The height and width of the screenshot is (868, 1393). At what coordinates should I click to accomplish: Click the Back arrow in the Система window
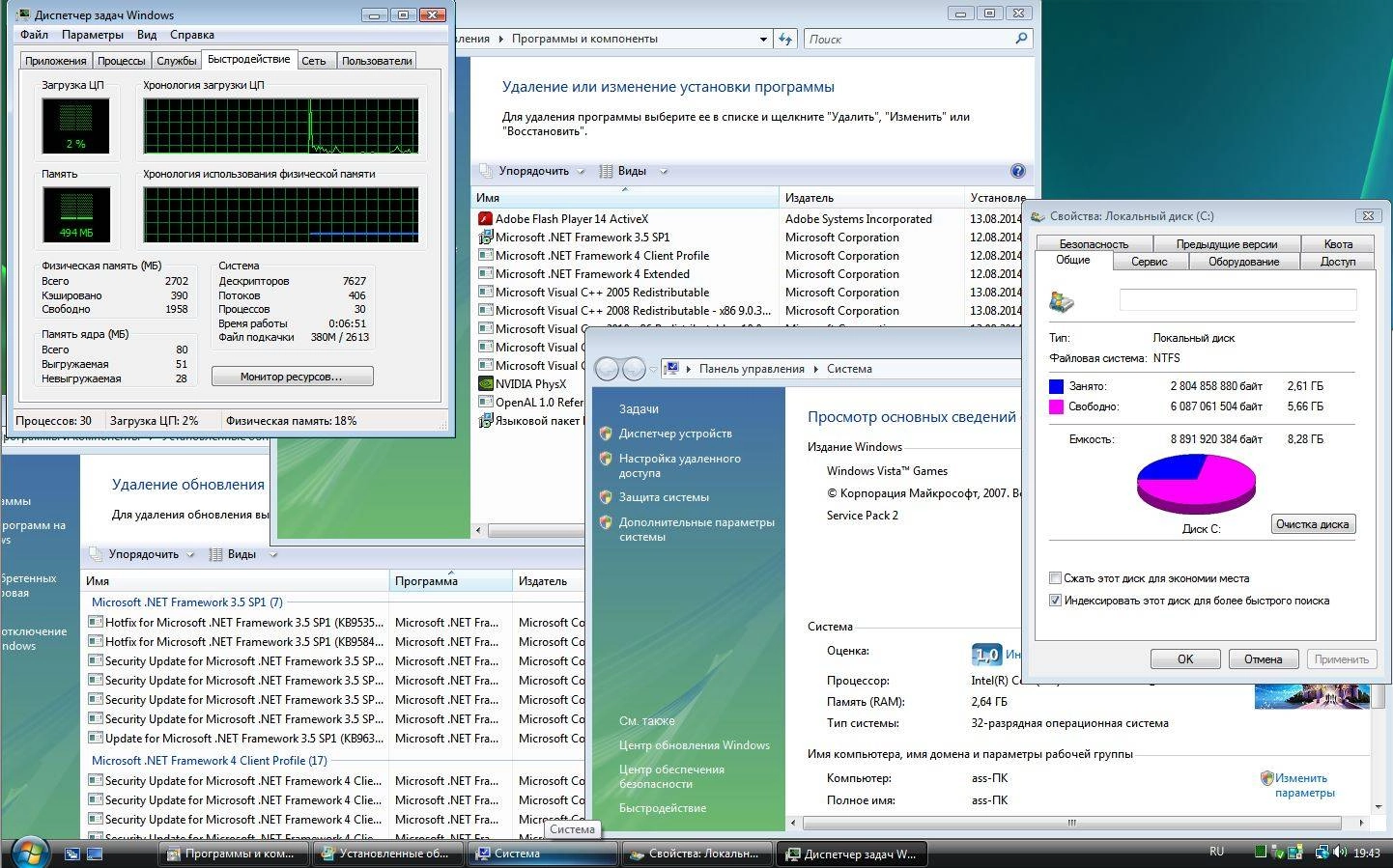click(607, 369)
